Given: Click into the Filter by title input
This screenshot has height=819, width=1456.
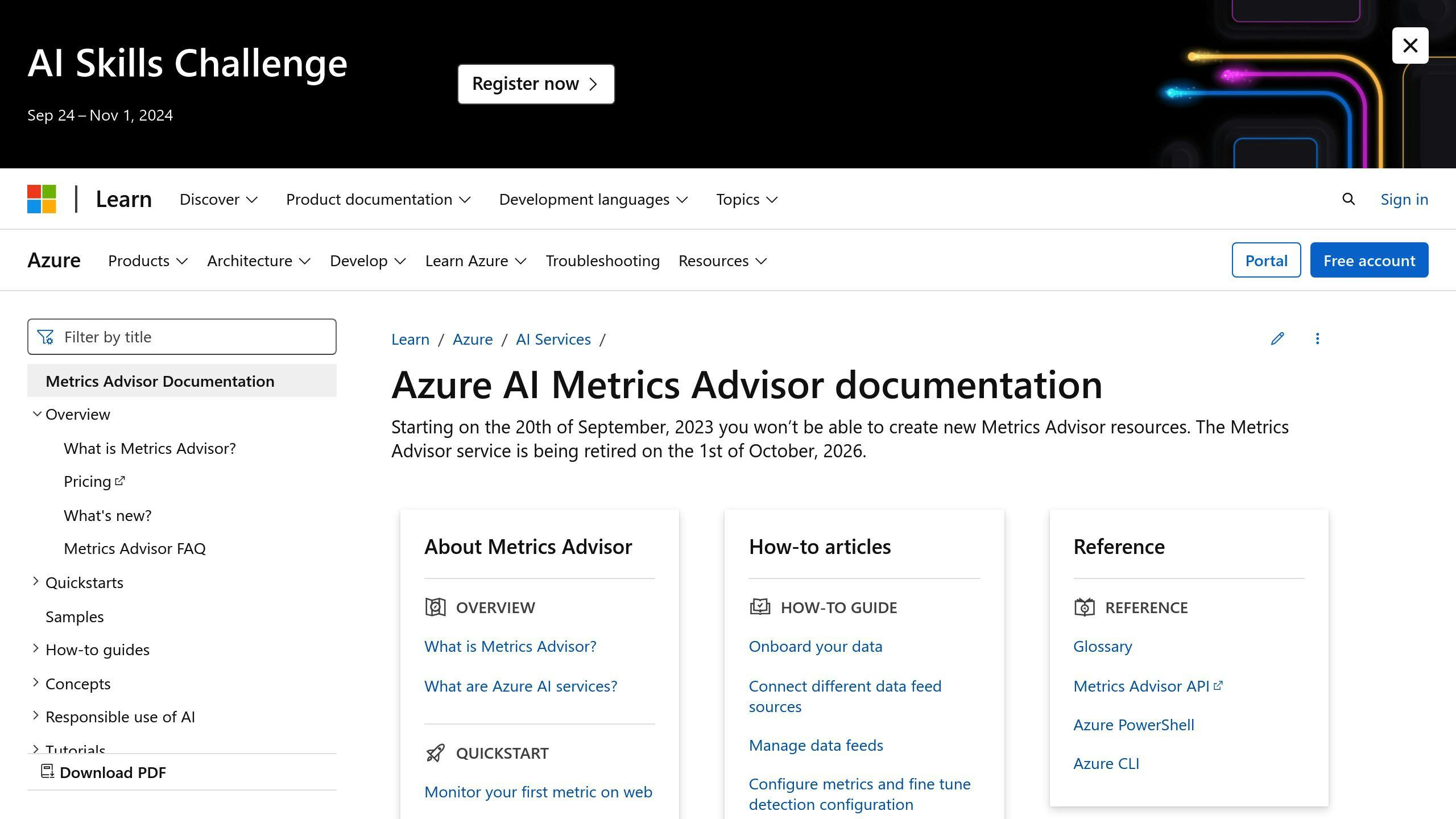Looking at the screenshot, I should click(x=182, y=336).
